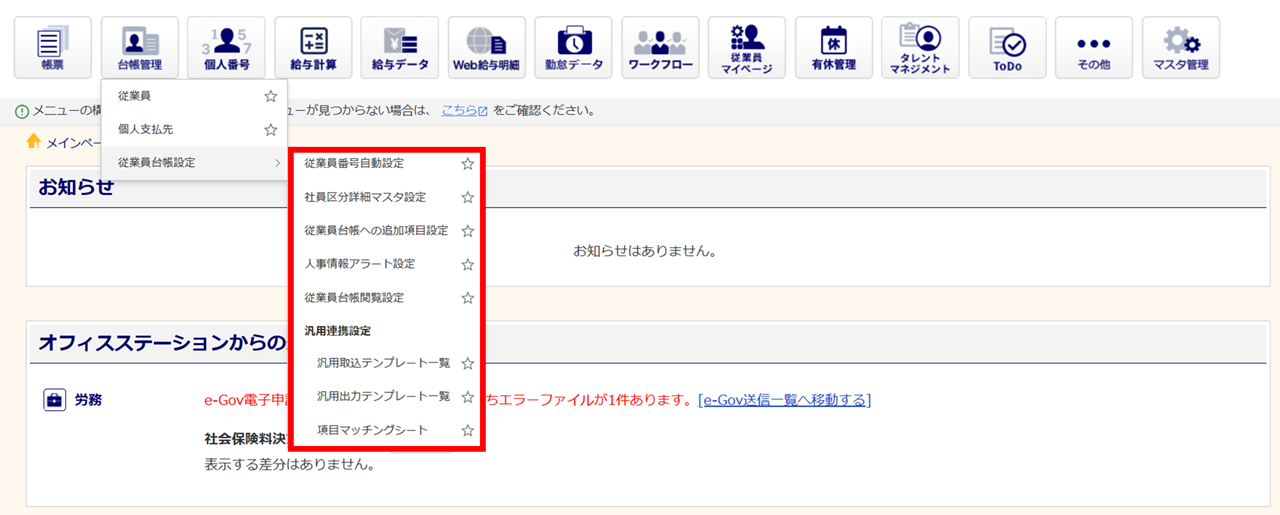Open the 有休管理 calendar icon
This screenshot has width=1280, height=515.
pos(833,48)
